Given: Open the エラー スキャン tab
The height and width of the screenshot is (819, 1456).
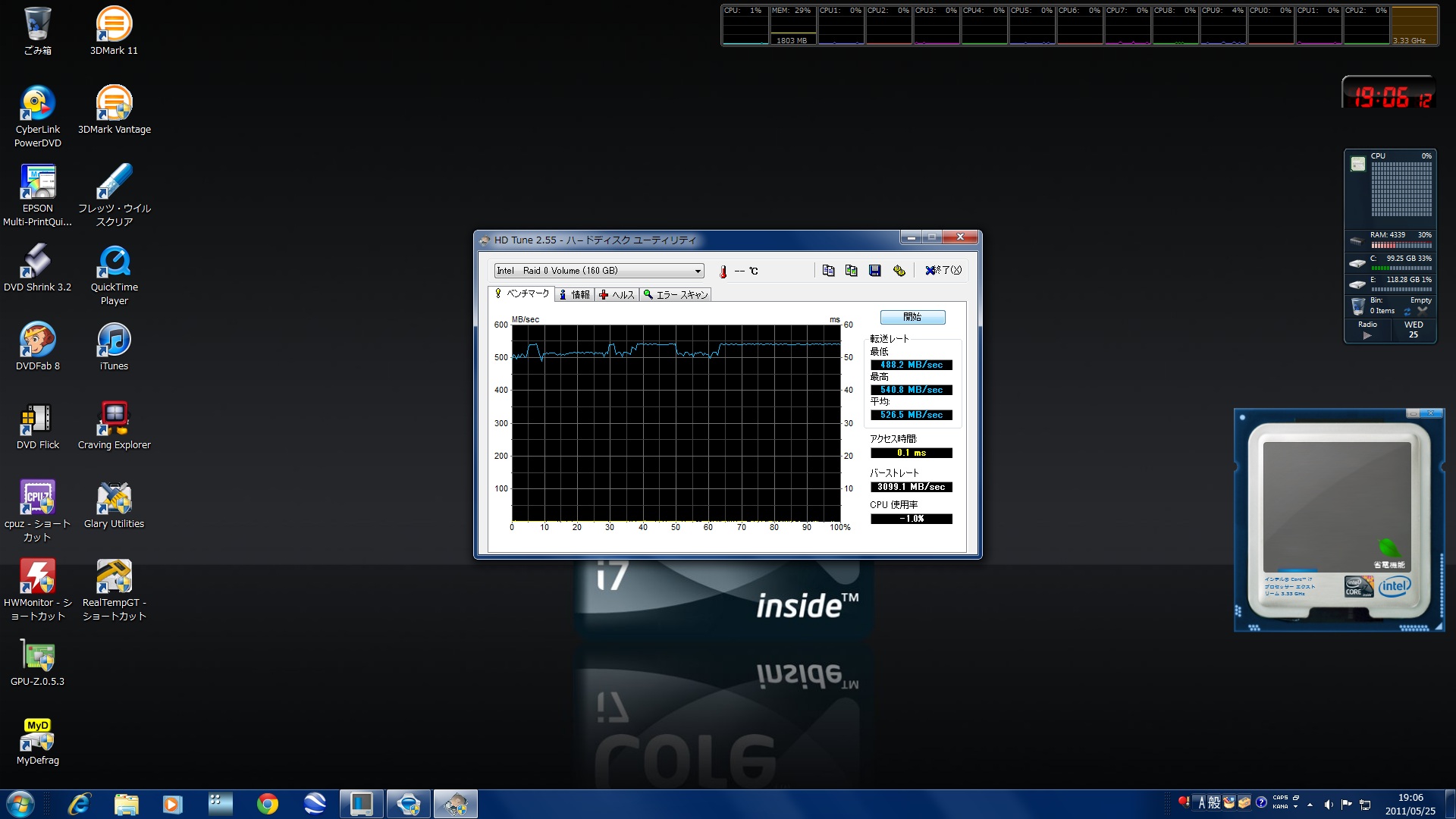Looking at the screenshot, I should click(x=676, y=295).
